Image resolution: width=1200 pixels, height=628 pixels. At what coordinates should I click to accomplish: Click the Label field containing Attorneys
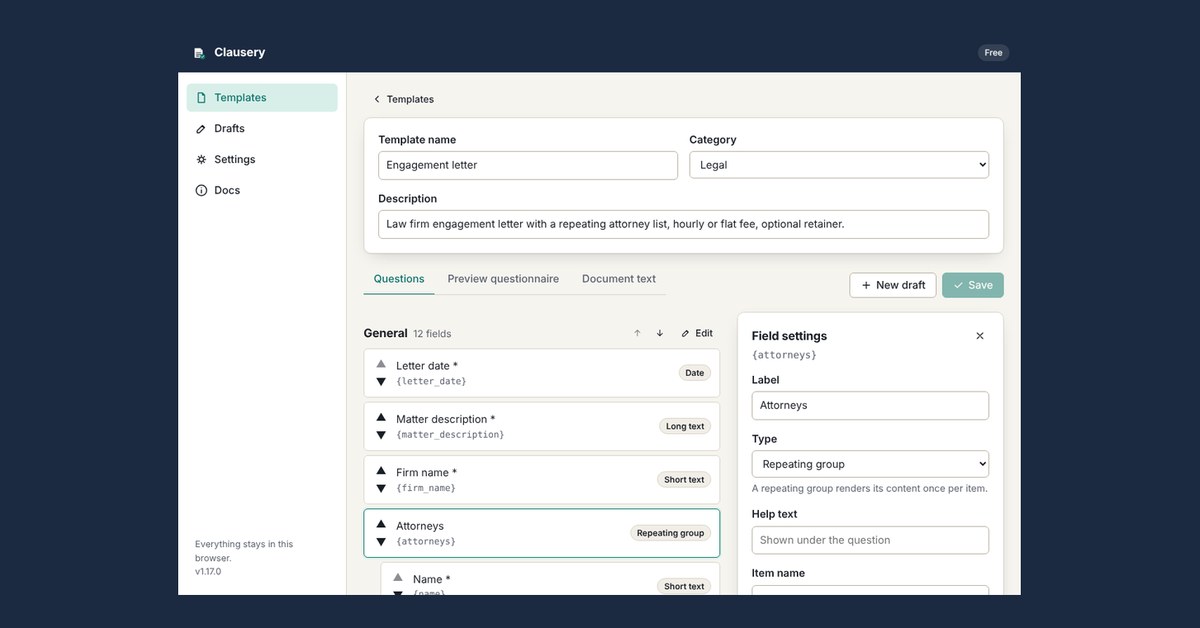pyautogui.click(x=870, y=405)
